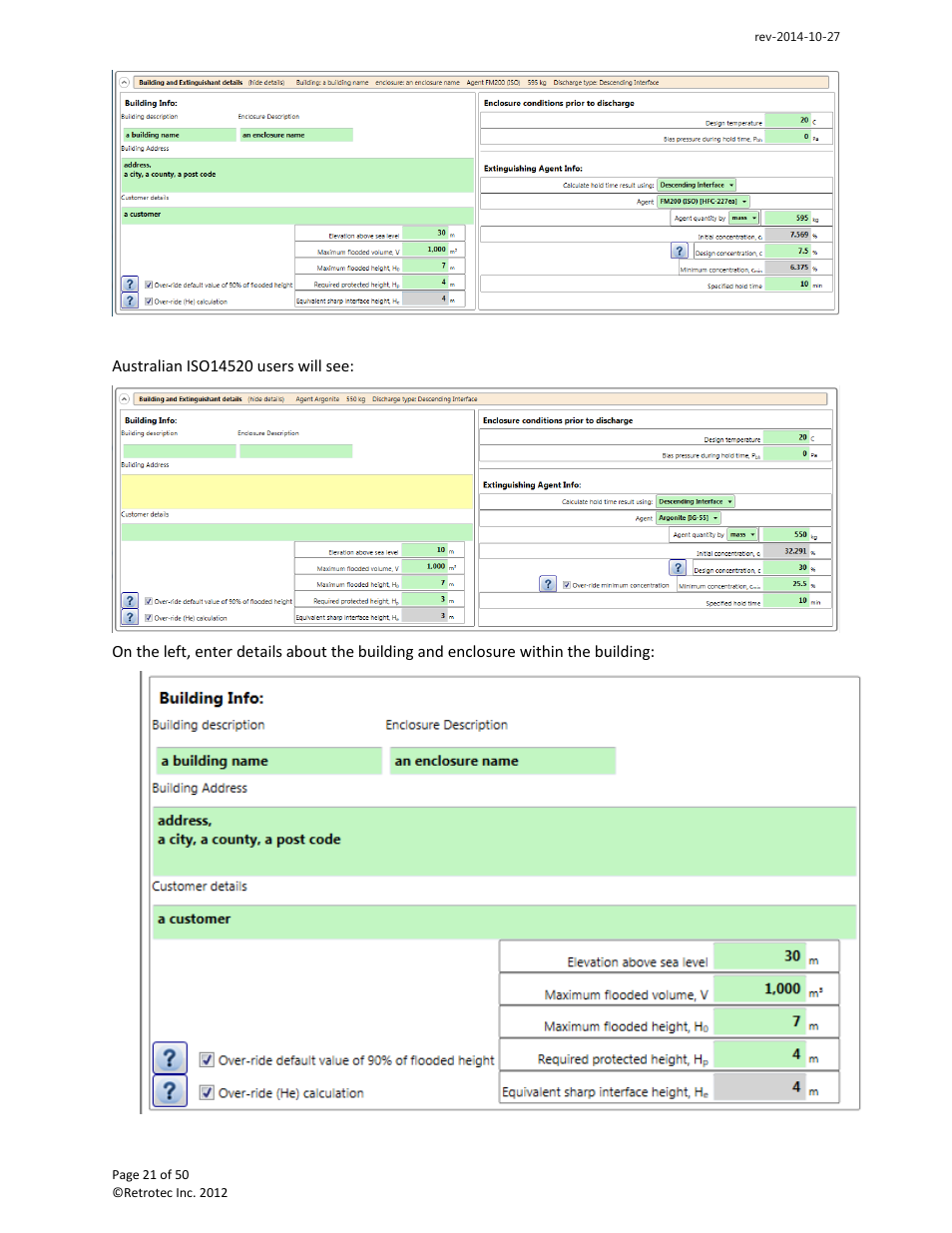The image size is (952, 1233).
Task: Click Elevation value 30 in enlarged Building Info
Action: click(x=759, y=956)
